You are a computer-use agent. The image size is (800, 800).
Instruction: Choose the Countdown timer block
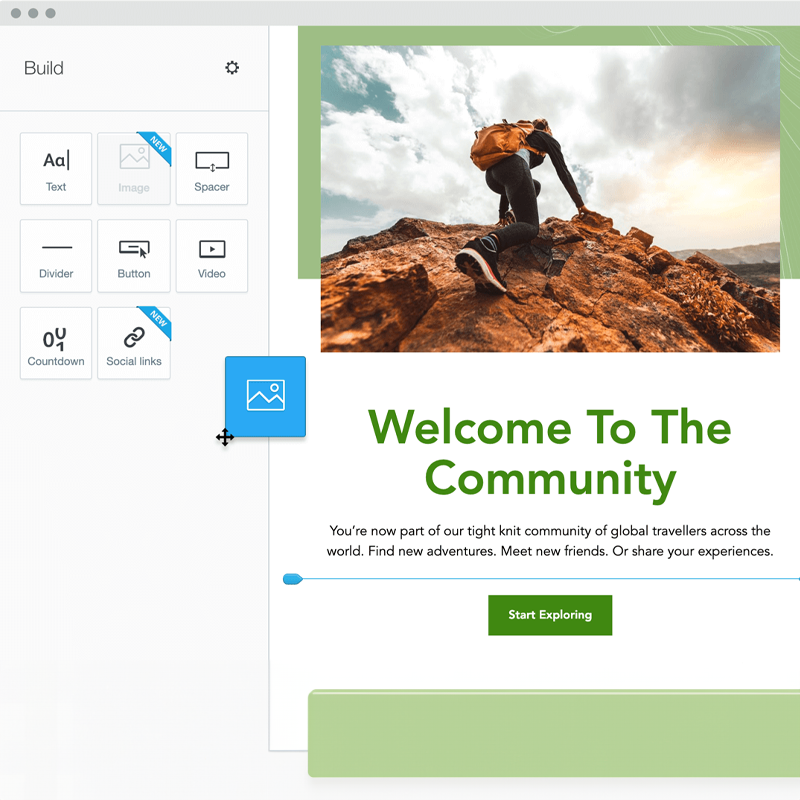56,343
